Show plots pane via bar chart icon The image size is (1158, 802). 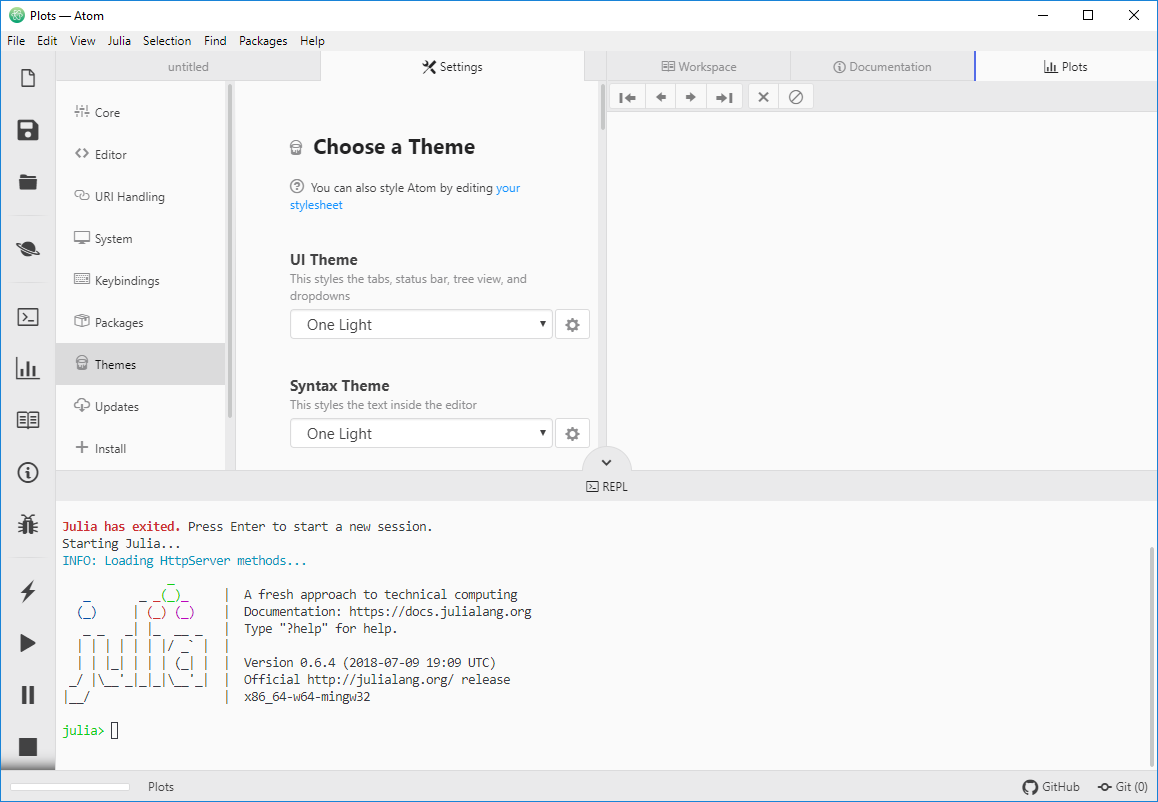pyautogui.click(x=28, y=369)
